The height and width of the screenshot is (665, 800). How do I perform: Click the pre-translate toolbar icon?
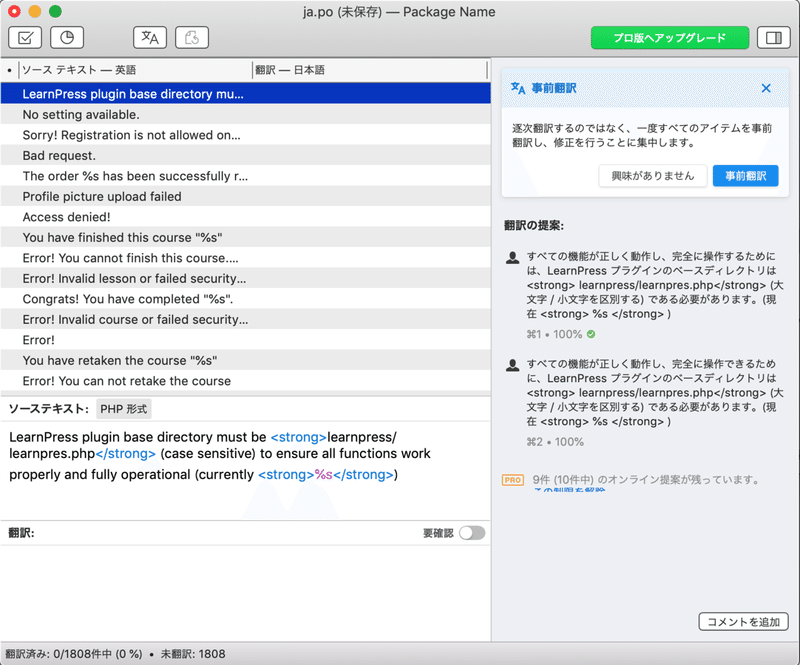click(x=150, y=37)
